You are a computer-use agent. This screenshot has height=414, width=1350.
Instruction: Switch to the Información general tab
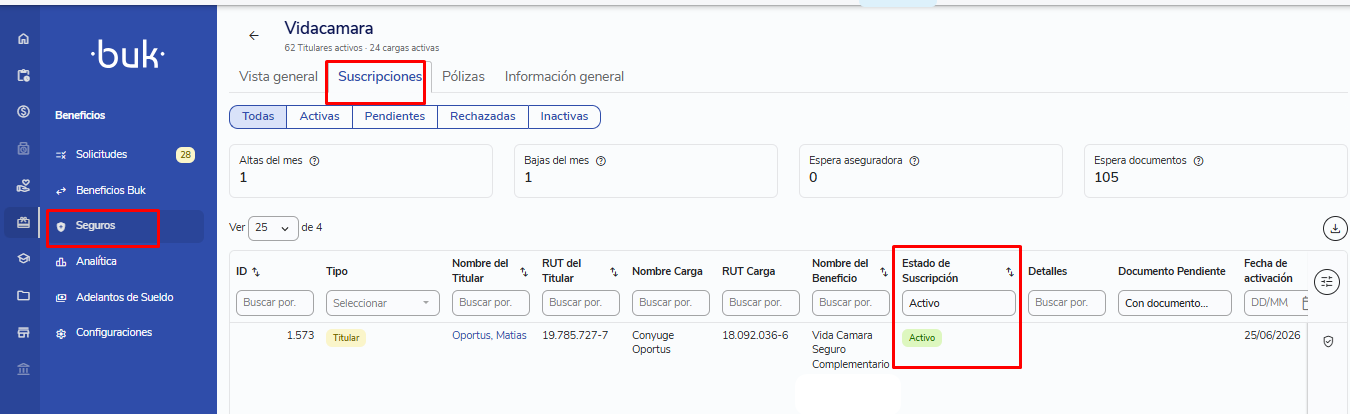(564, 76)
